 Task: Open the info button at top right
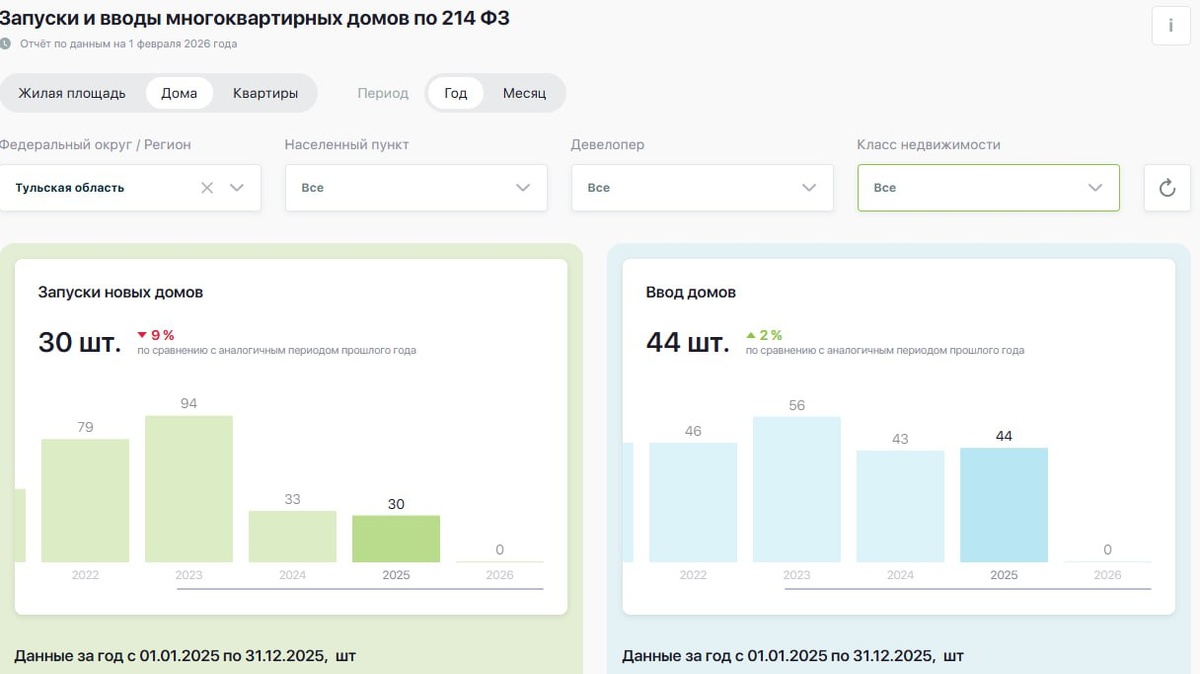1171,26
